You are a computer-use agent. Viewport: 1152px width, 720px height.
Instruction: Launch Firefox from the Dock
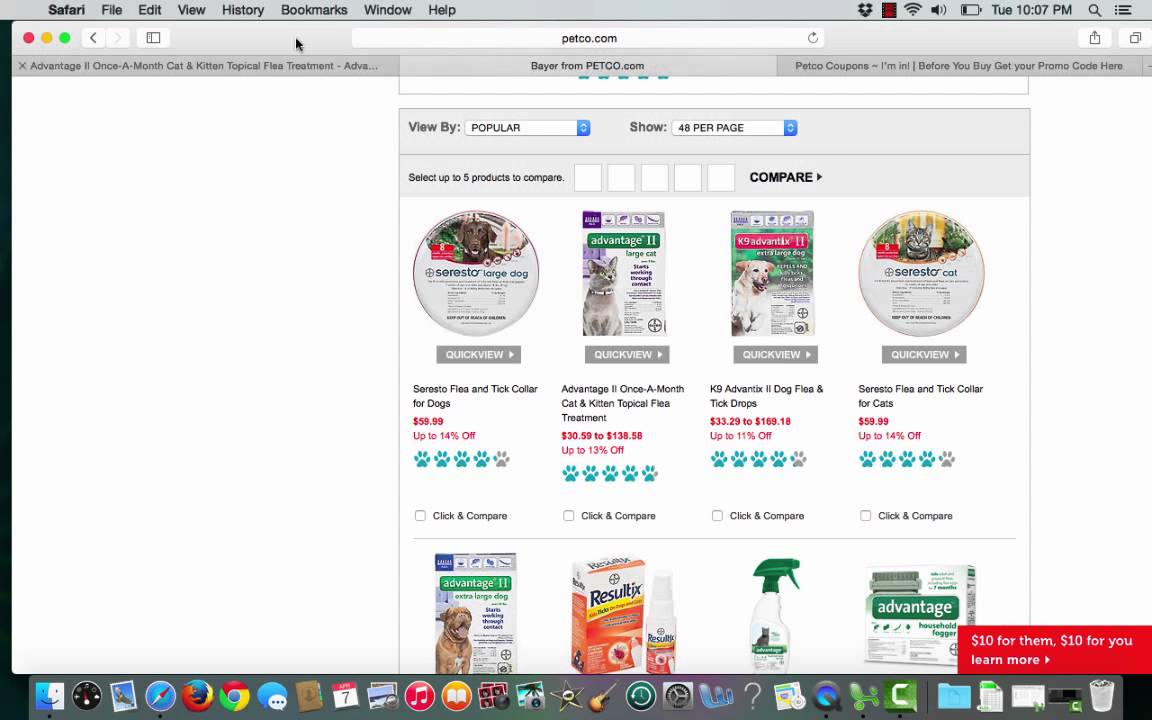tap(197, 696)
